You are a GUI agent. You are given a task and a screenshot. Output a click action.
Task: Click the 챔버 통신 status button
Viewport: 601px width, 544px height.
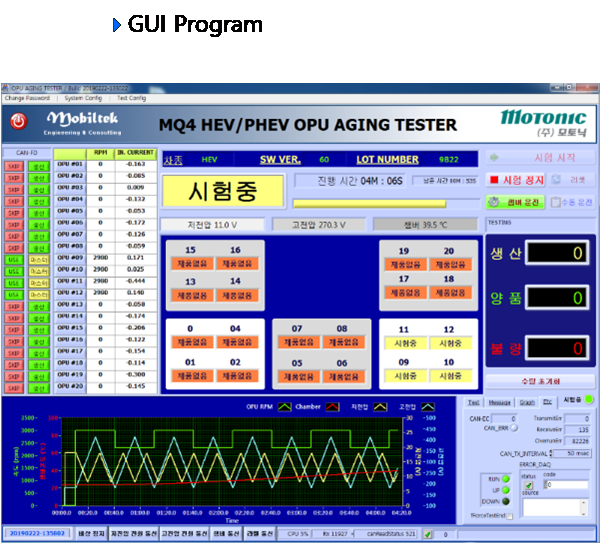226,534
